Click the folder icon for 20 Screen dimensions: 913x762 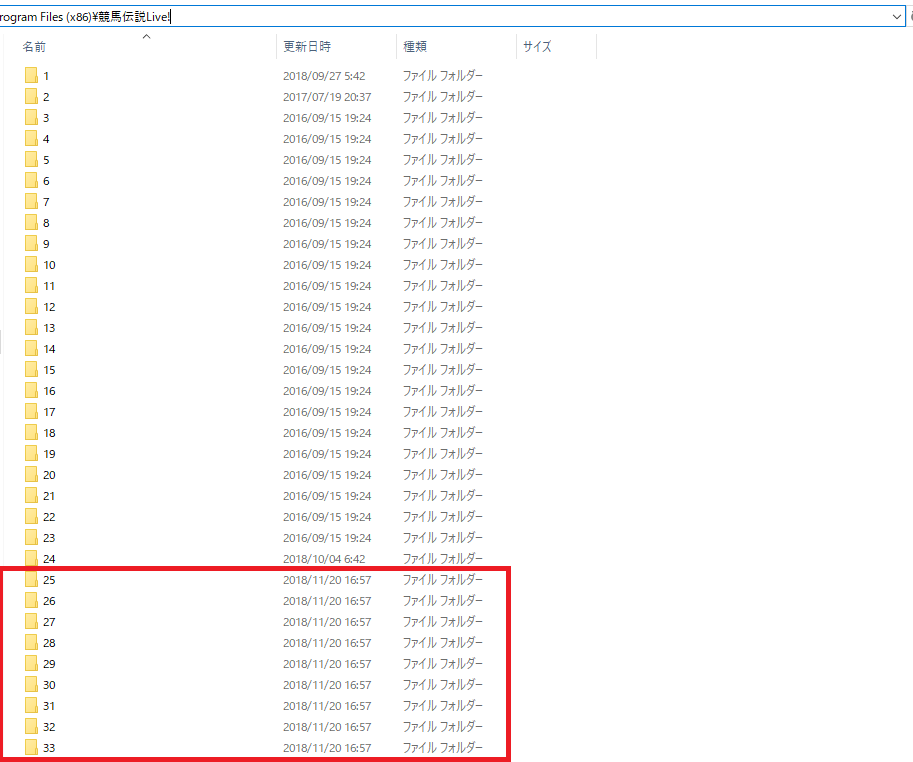(x=31, y=474)
